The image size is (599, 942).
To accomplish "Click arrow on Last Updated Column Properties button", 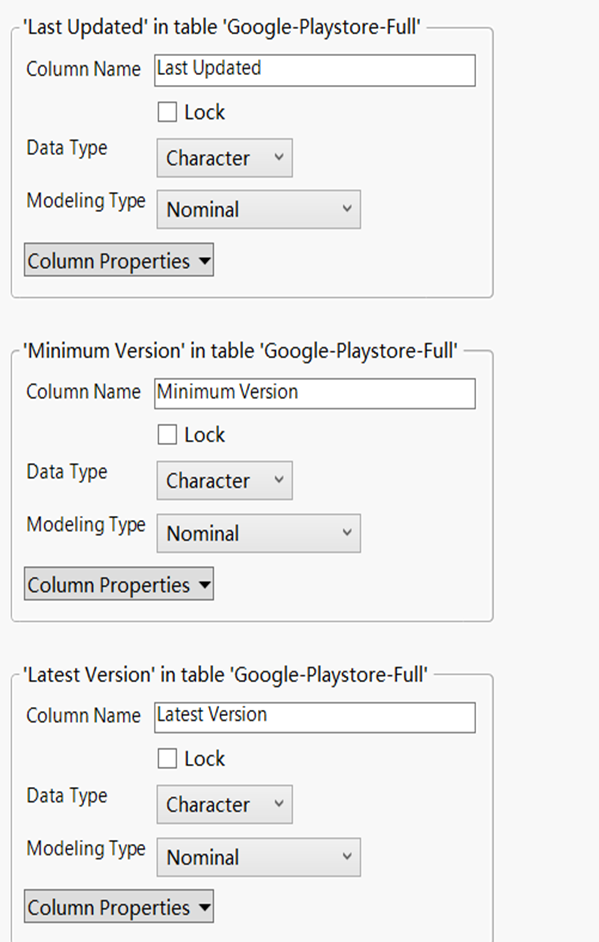I will click(205, 261).
